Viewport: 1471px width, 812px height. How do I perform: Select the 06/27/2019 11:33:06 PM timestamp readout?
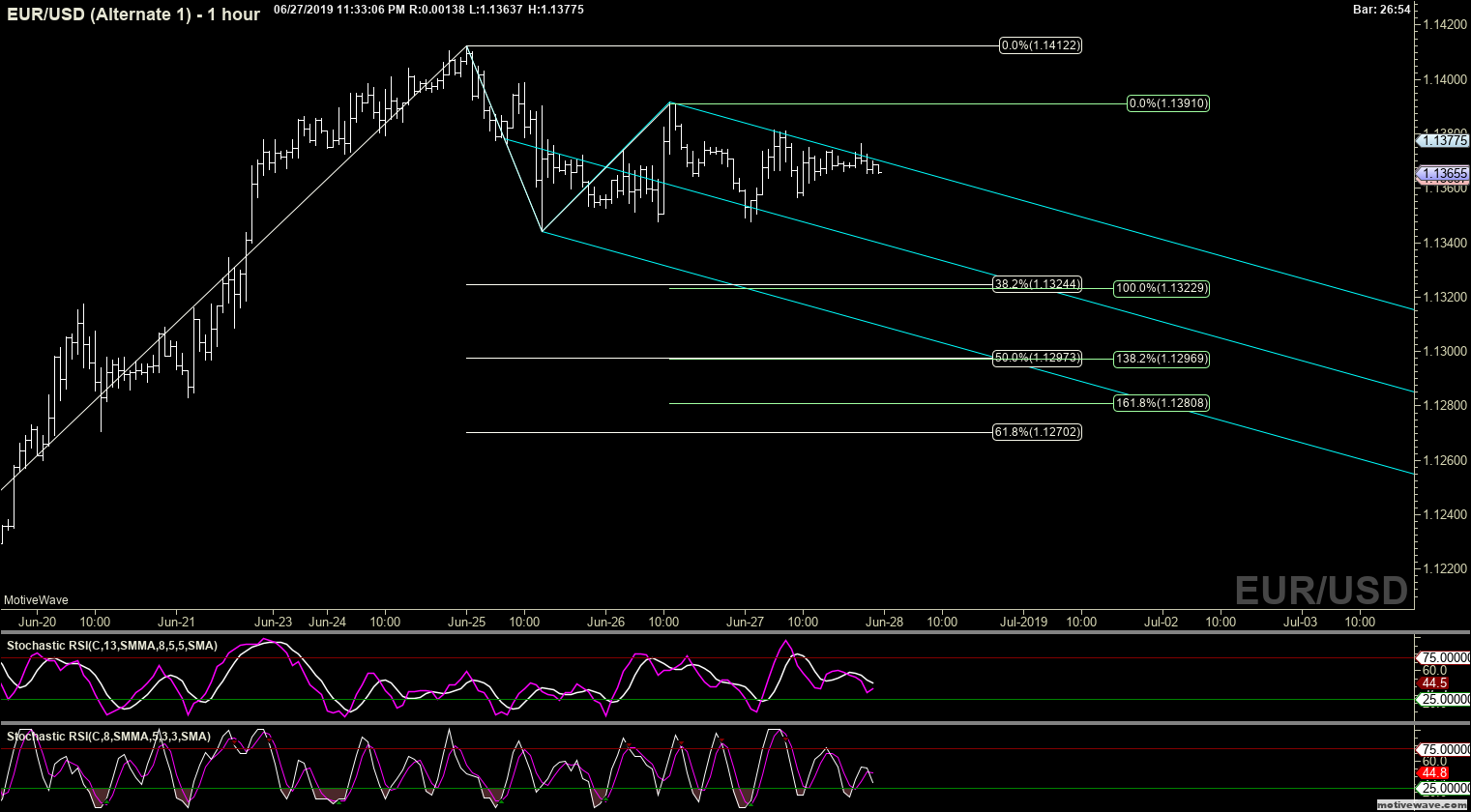click(339, 9)
